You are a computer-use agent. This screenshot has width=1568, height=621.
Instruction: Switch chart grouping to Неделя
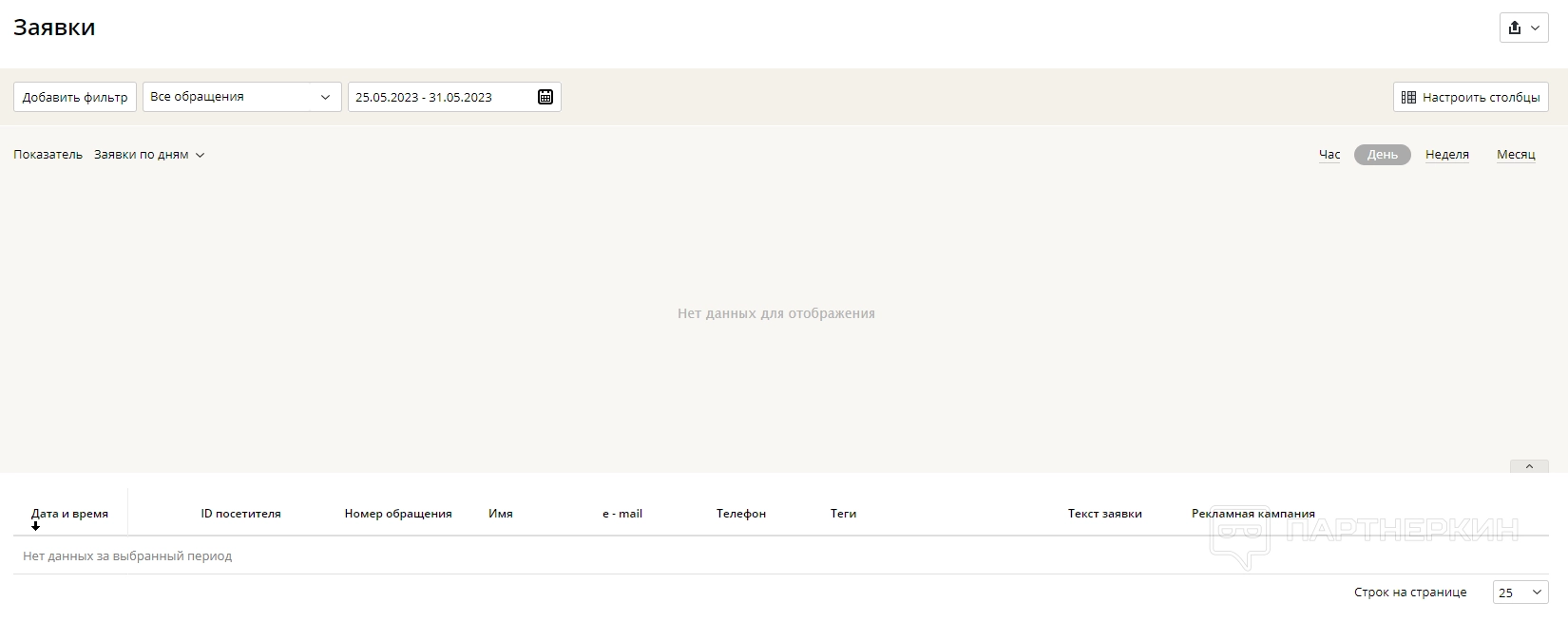click(x=1447, y=155)
